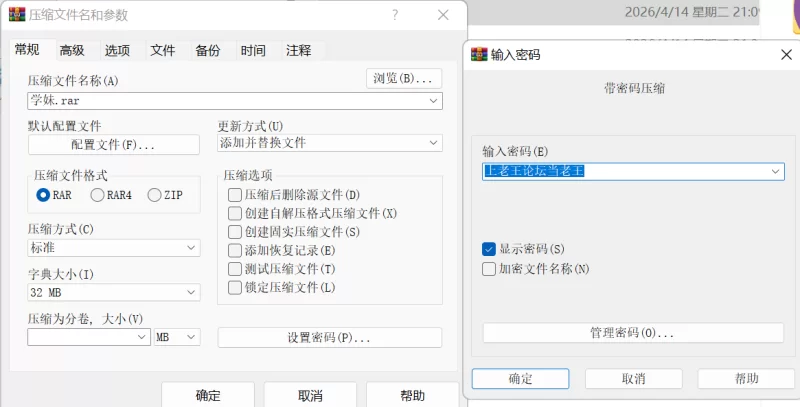
Task: Click the 浏览 button
Action: point(405,78)
